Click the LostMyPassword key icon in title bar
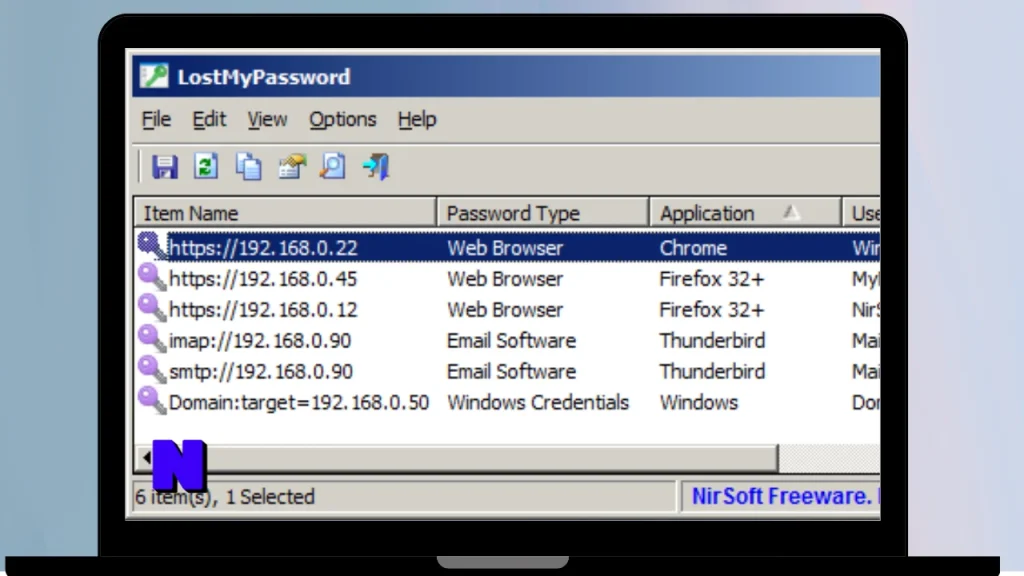Screen dimensions: 1024x576 tap(154, 76)
